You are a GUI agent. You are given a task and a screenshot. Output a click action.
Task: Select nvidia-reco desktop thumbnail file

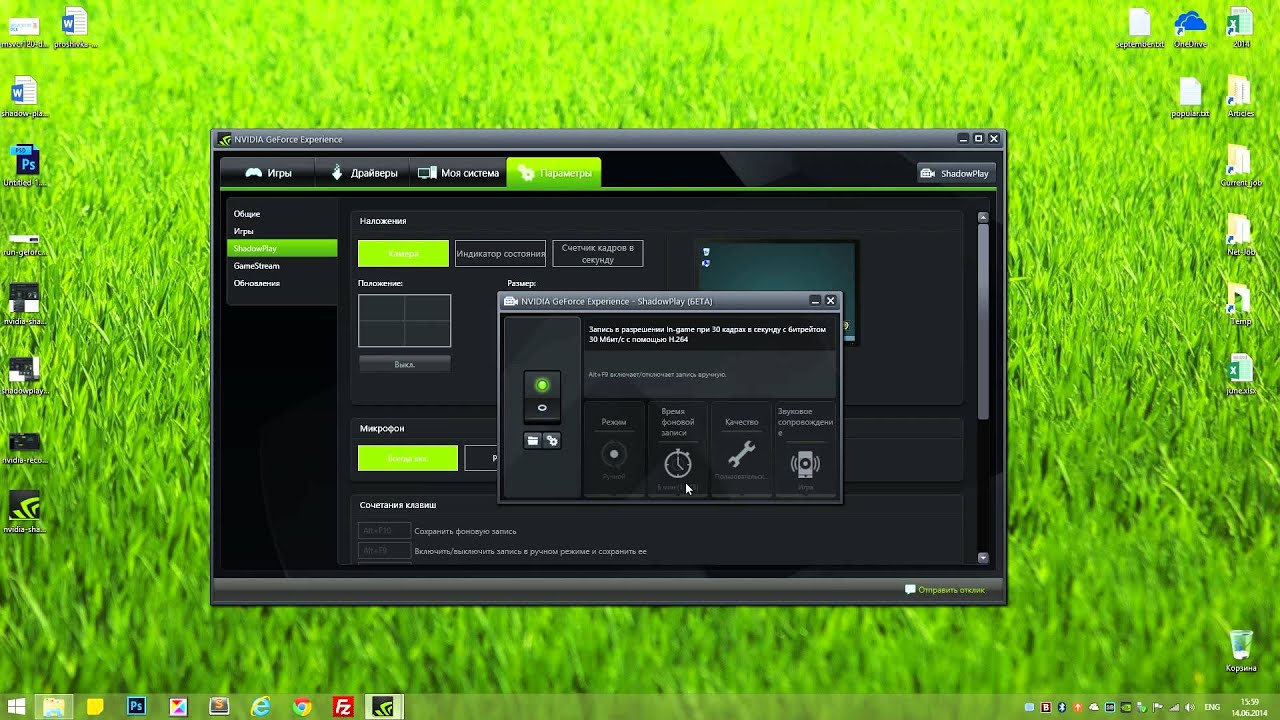[x=25, y=446]
